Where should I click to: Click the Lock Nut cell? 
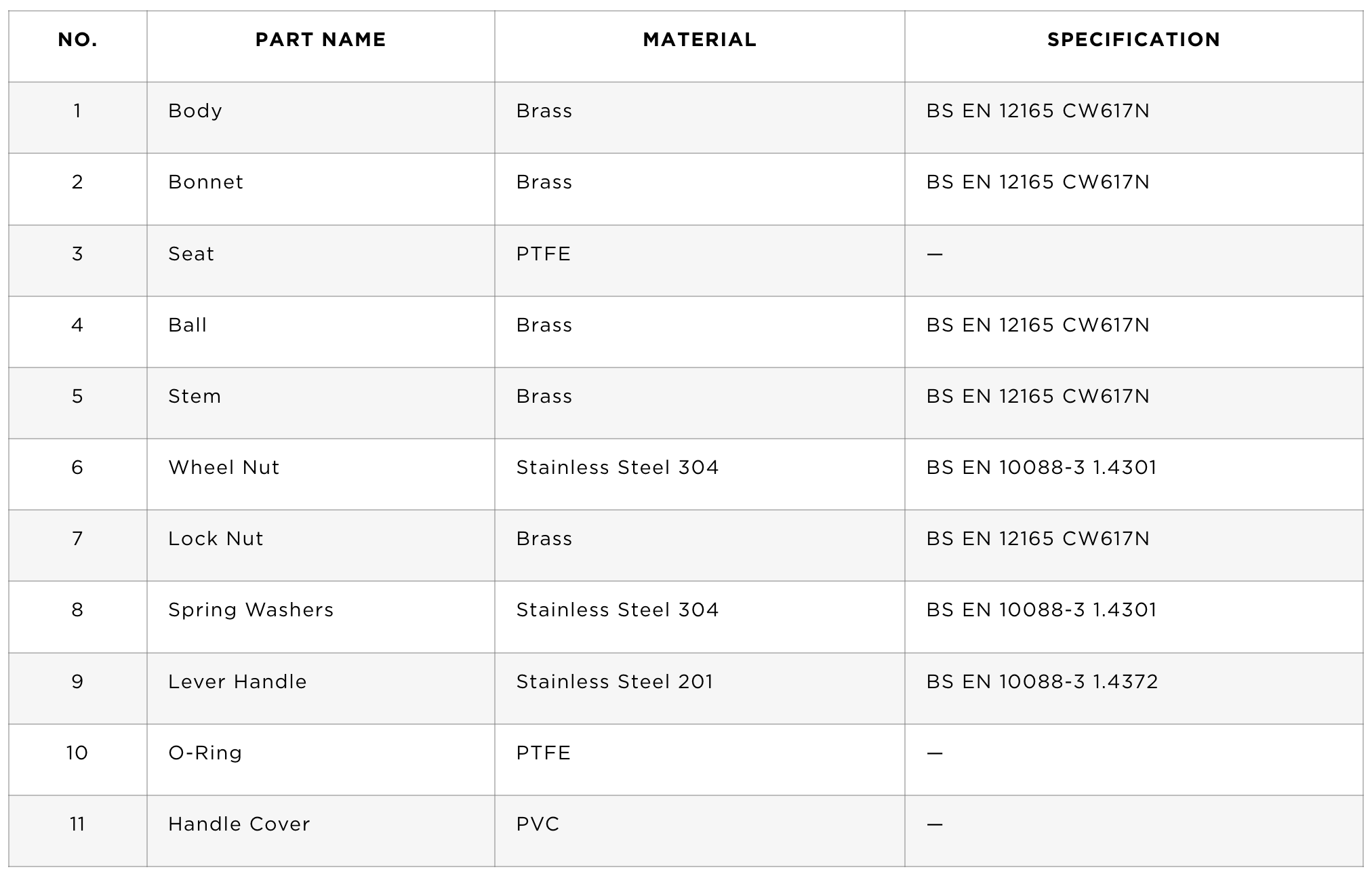click(321, 545)
